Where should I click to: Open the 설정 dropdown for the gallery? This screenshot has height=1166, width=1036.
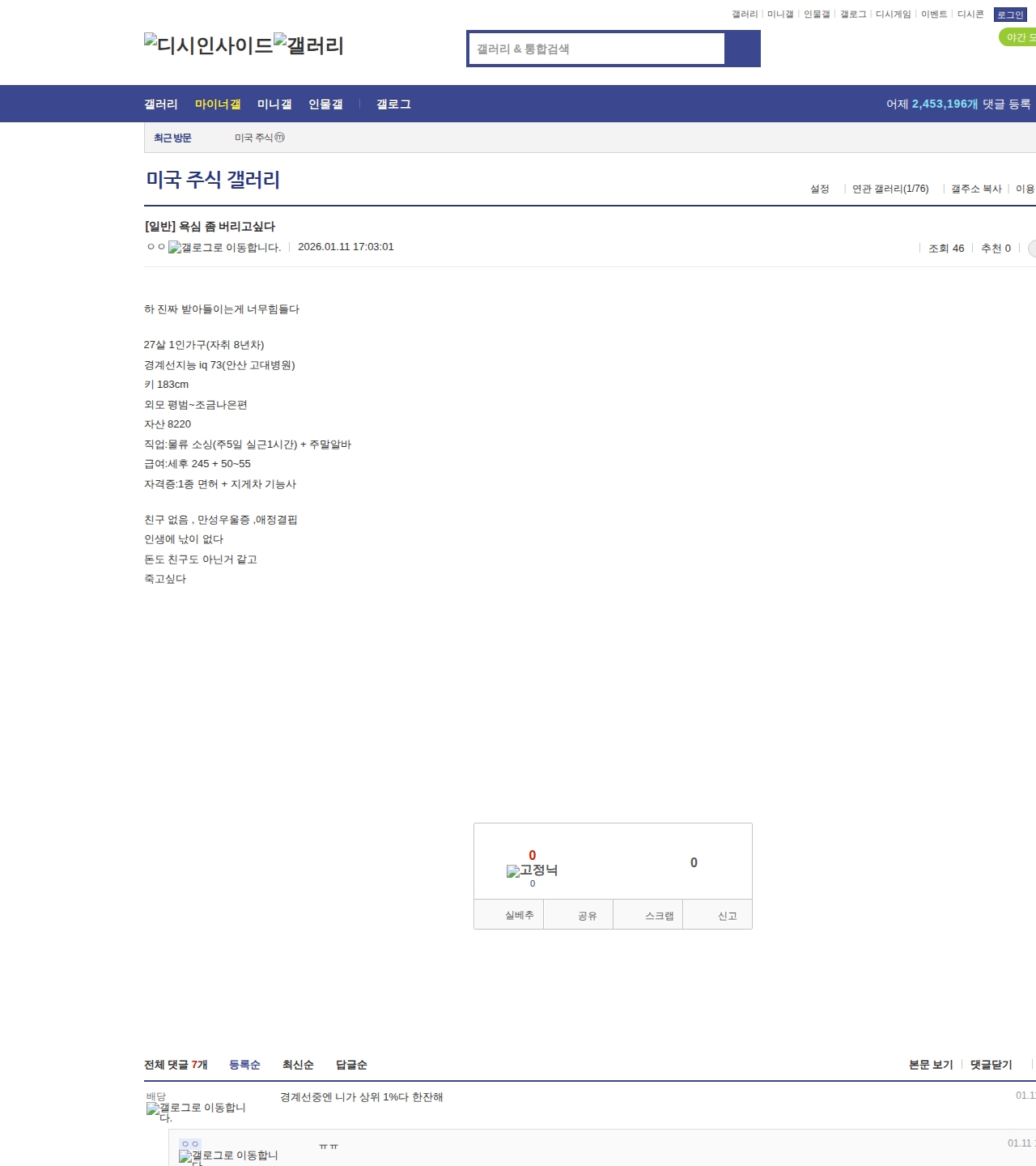[x=819, y=189]
